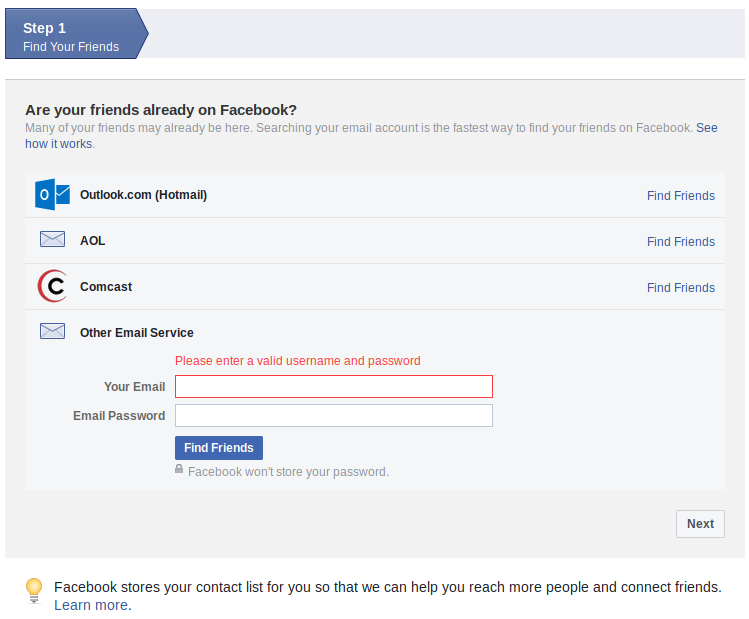Viewport: 749px width, 619px height.
Task: Open the Learn more link
Action: [x=91, y=605]
